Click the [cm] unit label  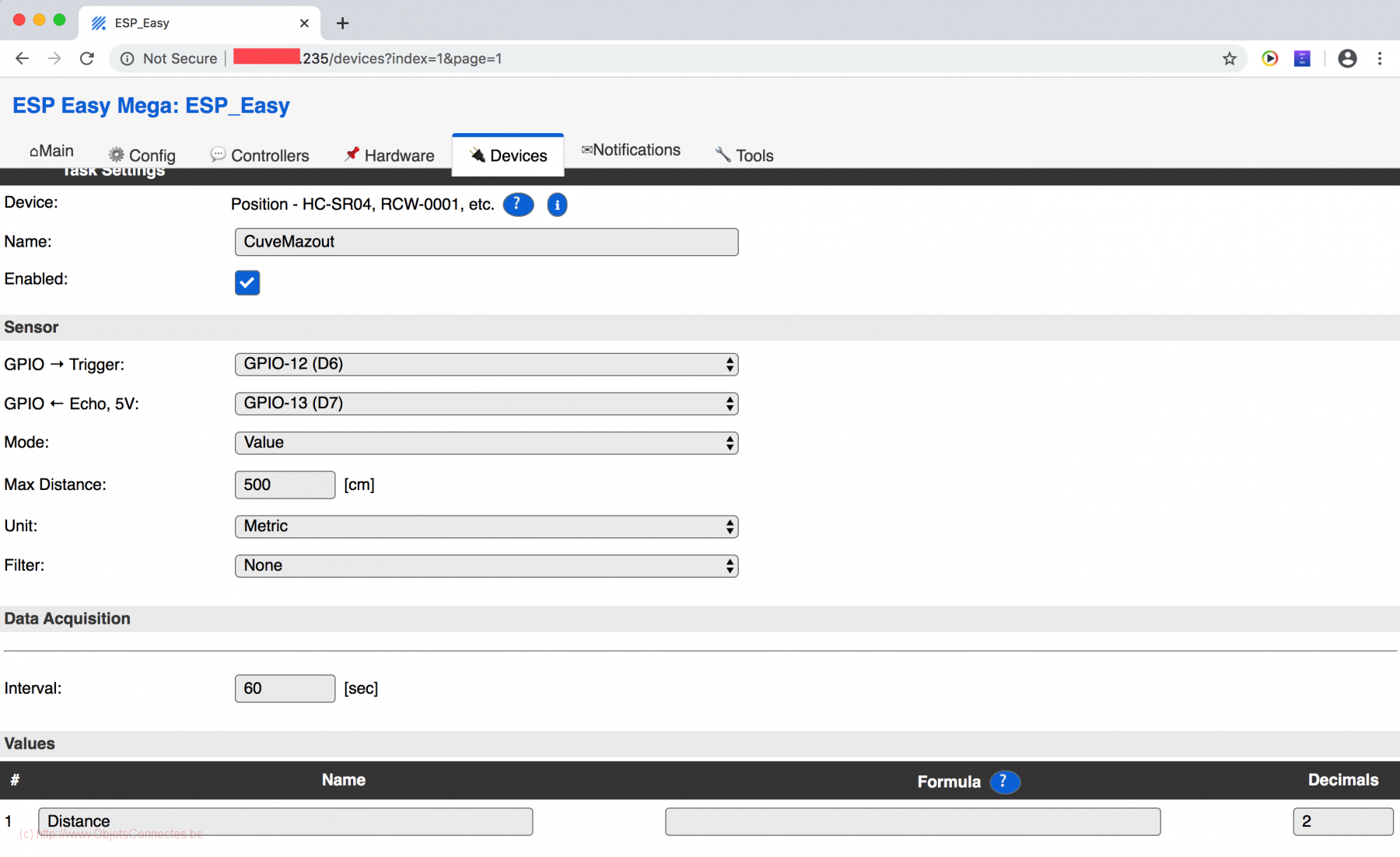pos(359,484)
